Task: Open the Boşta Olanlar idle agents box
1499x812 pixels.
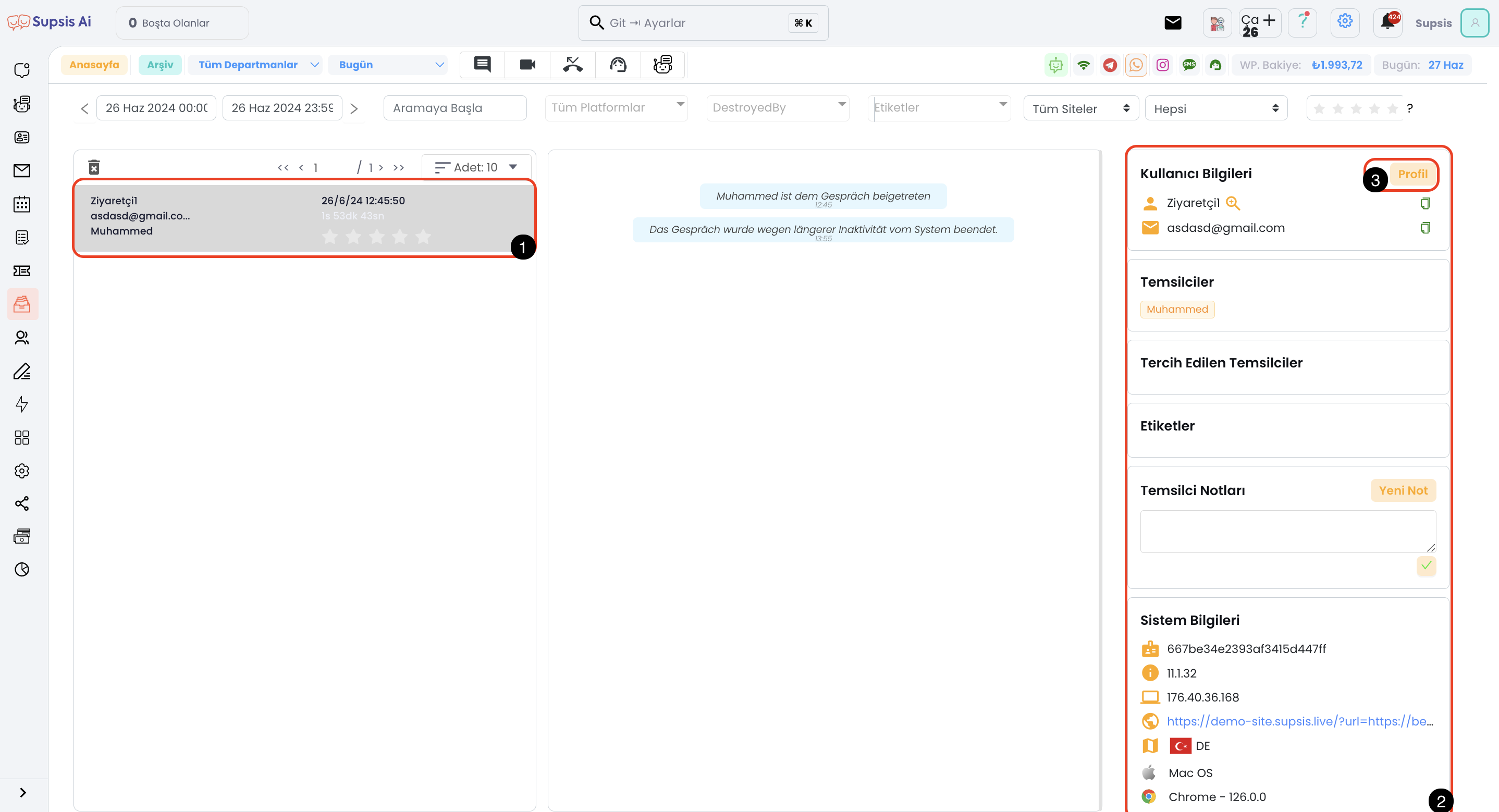Action: click(182, 23)
